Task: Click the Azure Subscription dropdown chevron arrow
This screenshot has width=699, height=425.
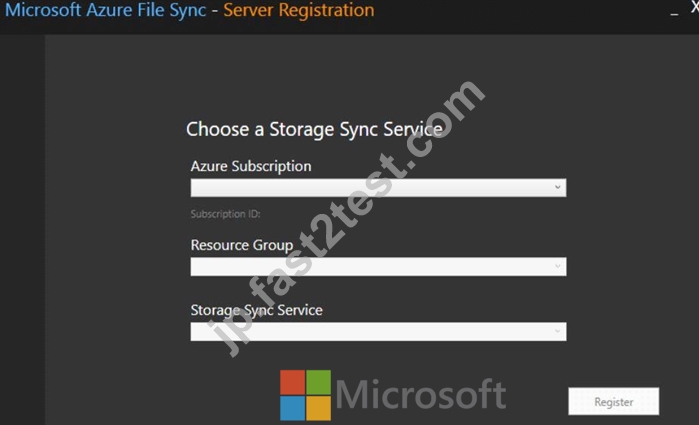Action: click(557, 187)
